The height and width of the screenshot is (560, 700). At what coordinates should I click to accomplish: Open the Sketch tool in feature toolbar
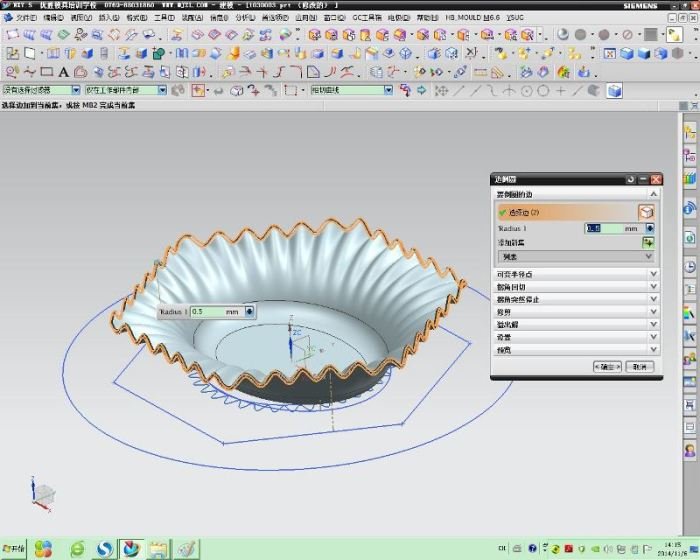pos(12,54)
